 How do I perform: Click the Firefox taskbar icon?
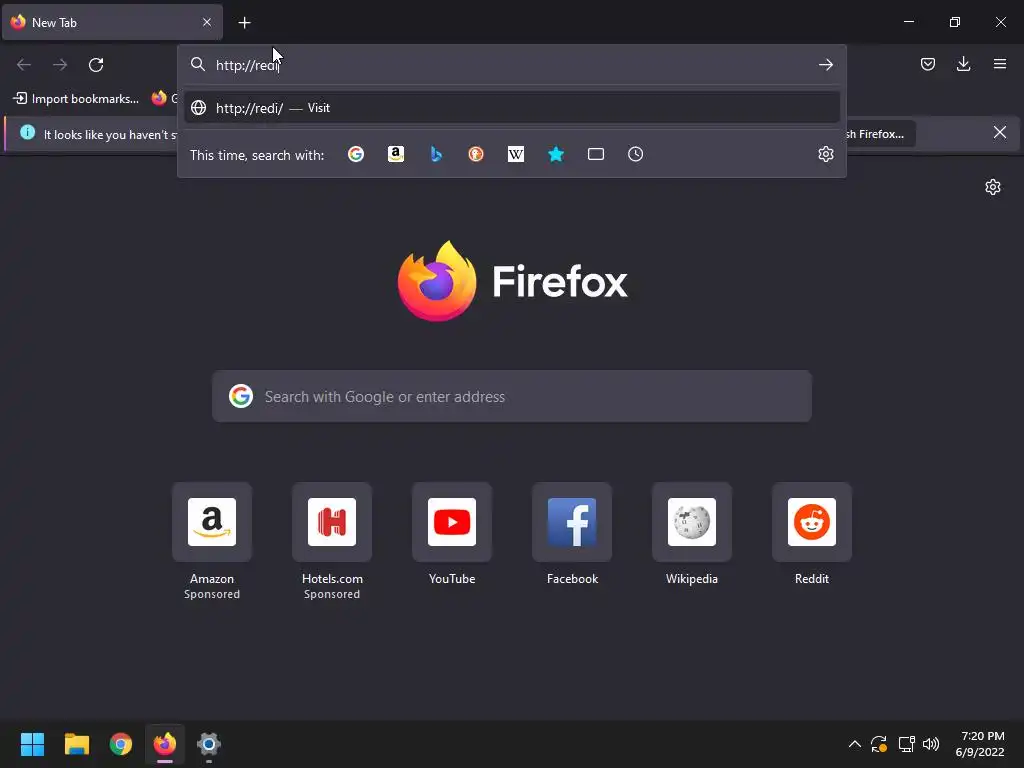coord(165,744)
